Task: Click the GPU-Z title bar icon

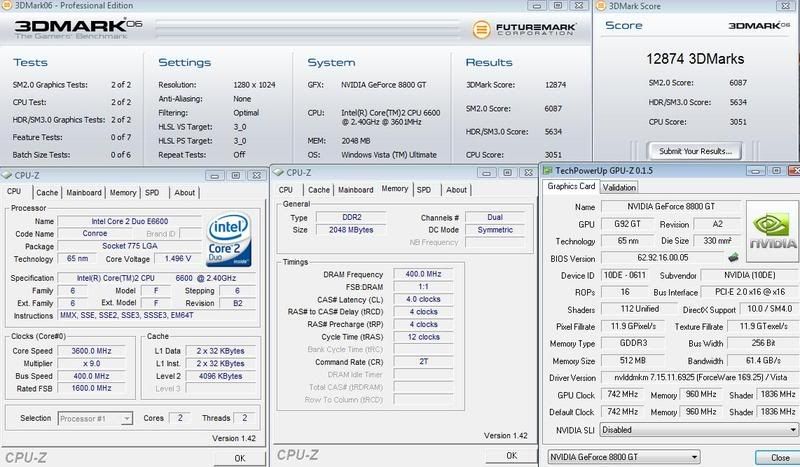Action: (x=549, y=169)
